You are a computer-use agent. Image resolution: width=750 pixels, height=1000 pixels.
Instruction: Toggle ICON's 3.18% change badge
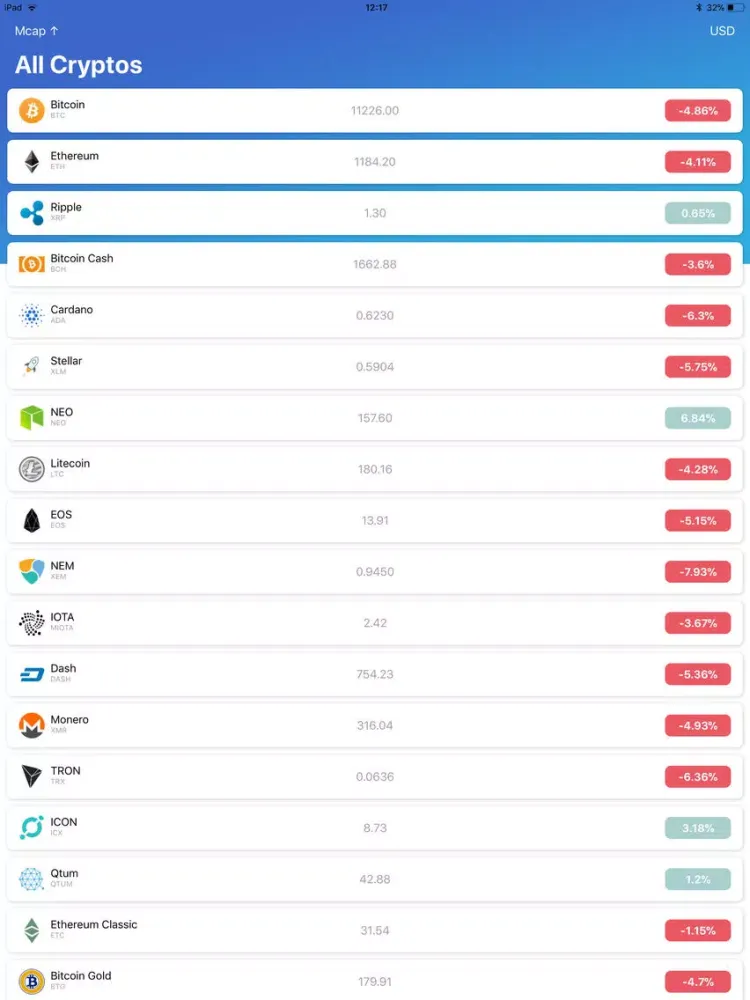point(698,828)
